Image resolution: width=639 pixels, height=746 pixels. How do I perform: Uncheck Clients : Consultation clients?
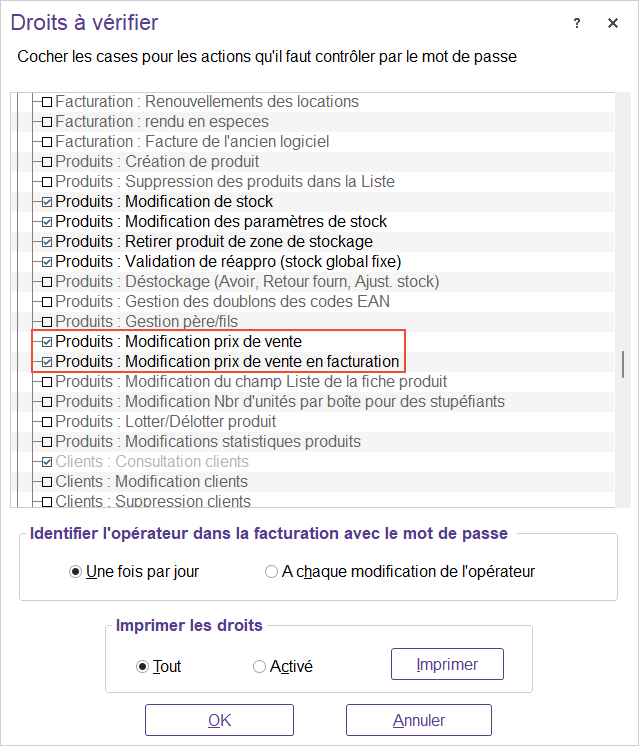pos(46,462)
